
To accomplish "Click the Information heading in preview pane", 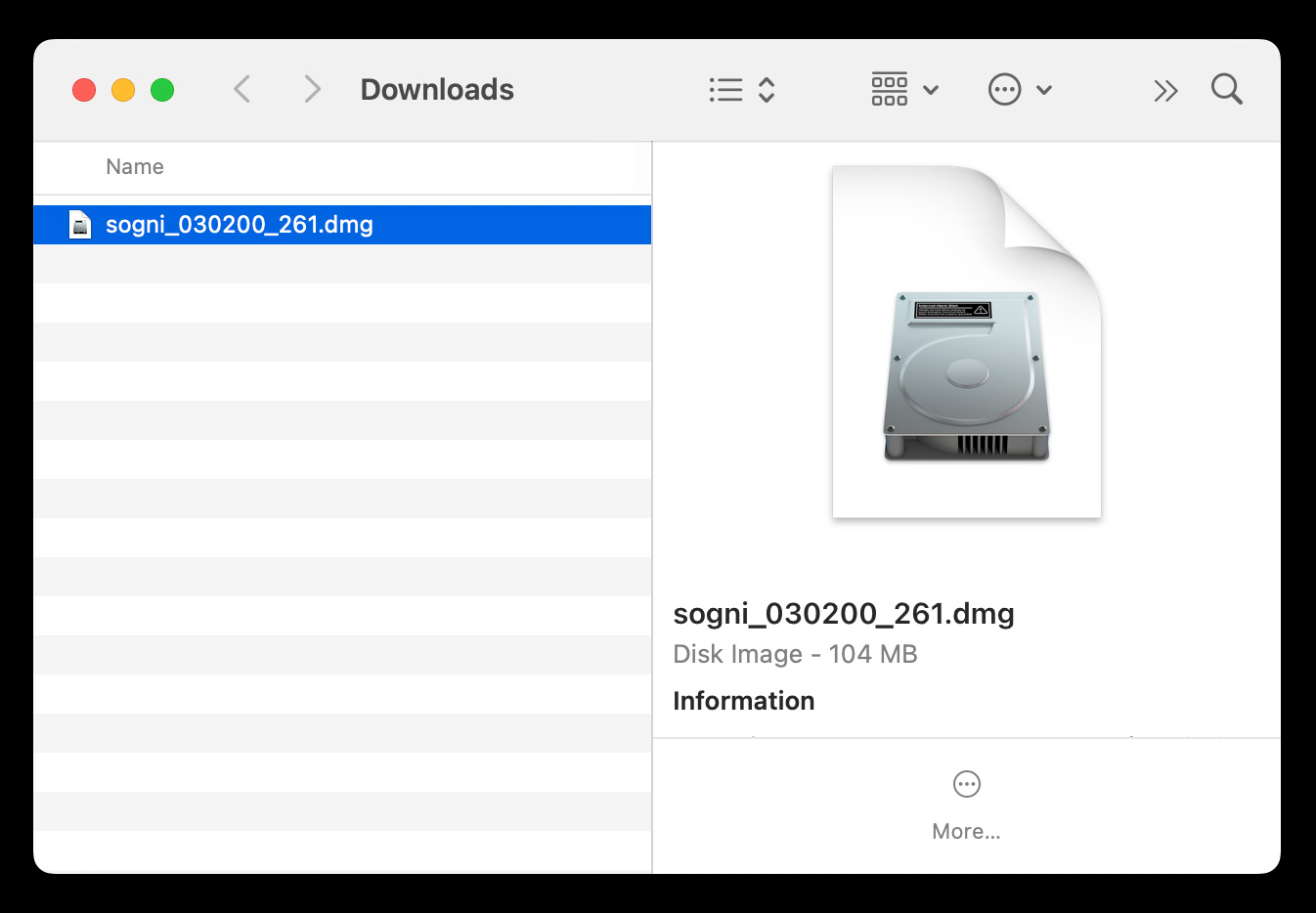I will coord(743,701).
